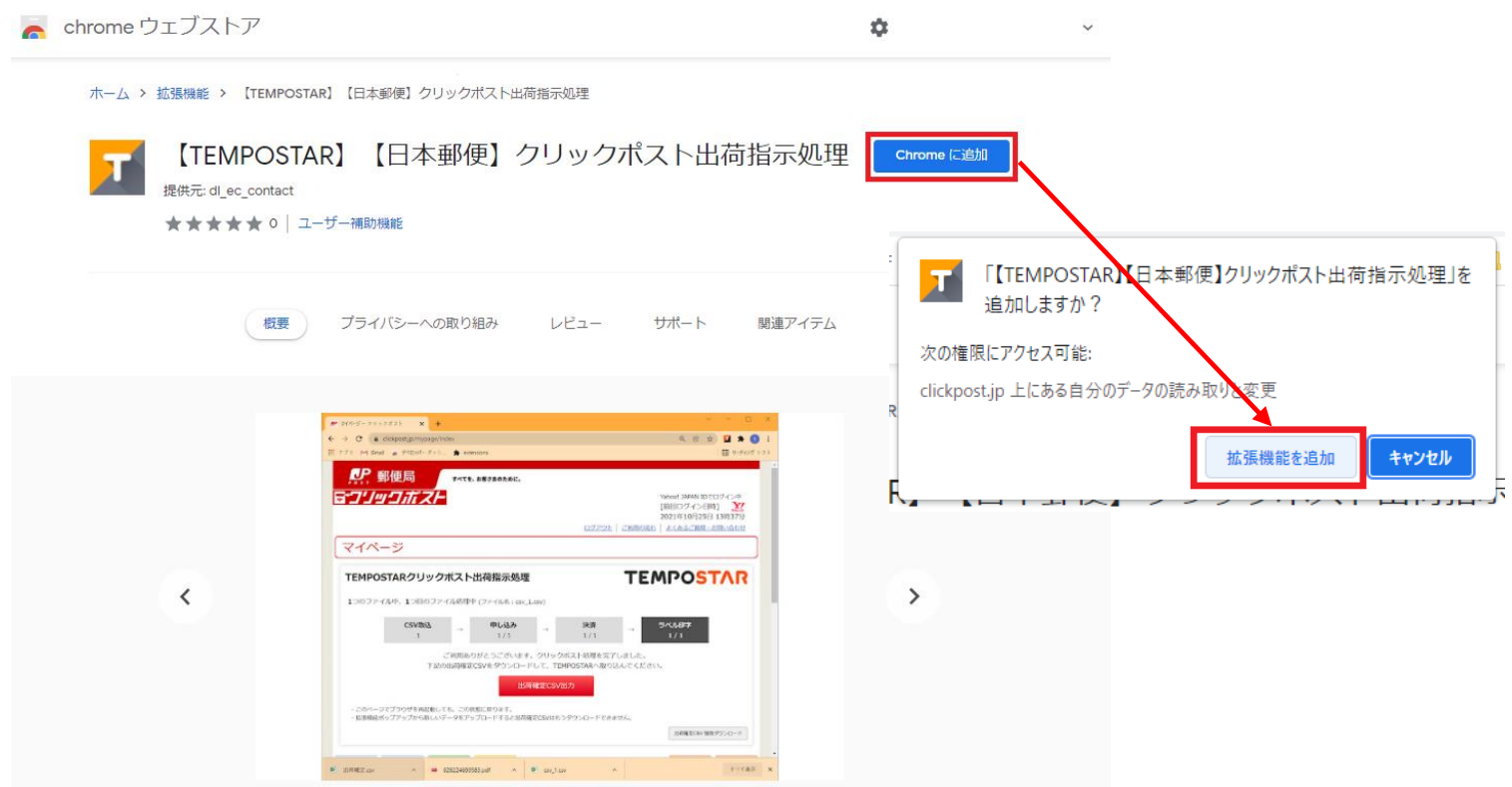The width and height of the screenshot is (1512, 787).
Task: Click red 出荷確定CSV出力 button in the screenshot
Action: coord(546,686)
